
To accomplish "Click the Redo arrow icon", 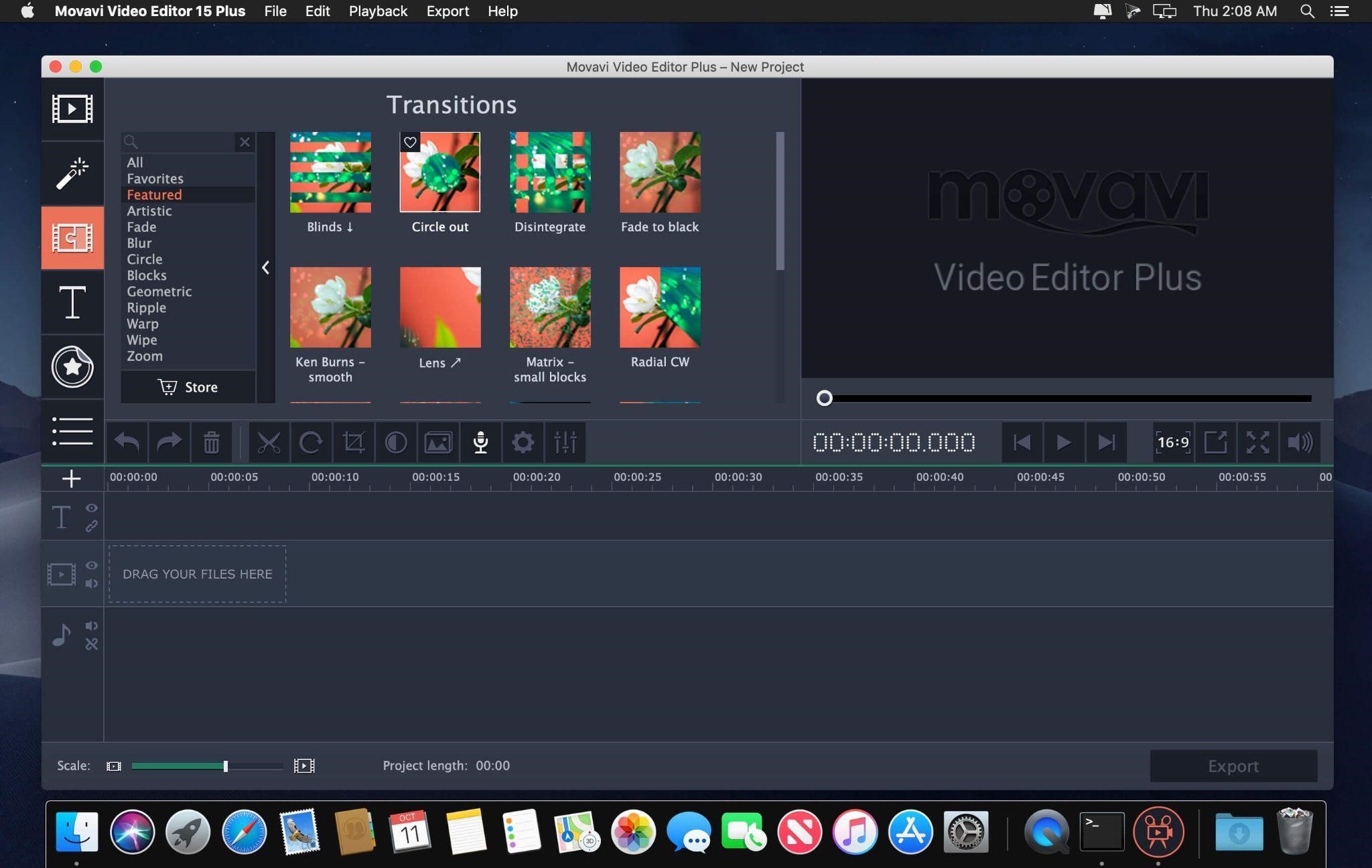I will pos(168,442).
